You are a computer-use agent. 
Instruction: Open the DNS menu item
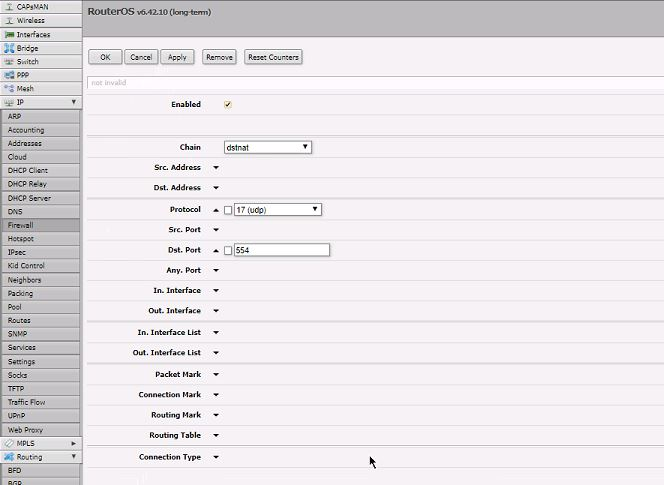[41, 212]
